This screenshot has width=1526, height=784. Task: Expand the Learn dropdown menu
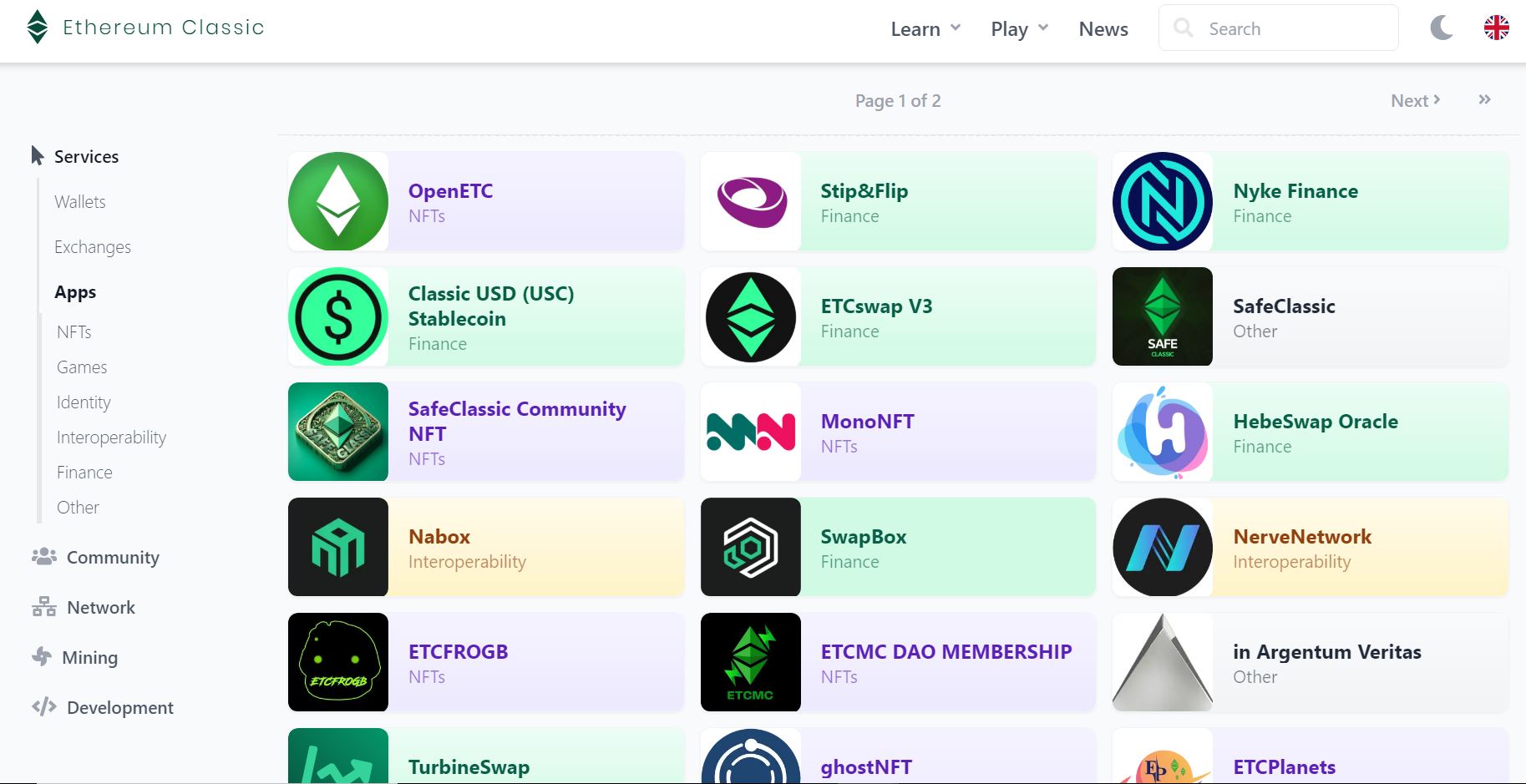coord(925,29)
